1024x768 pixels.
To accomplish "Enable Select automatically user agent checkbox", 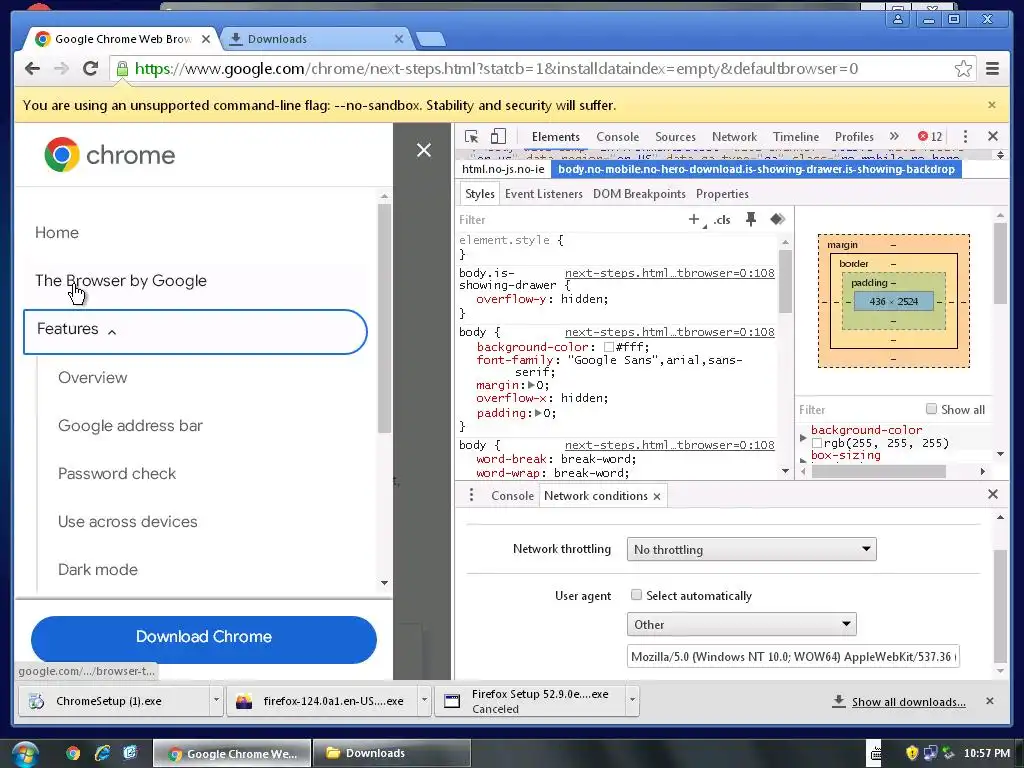I will pos(636,595).
